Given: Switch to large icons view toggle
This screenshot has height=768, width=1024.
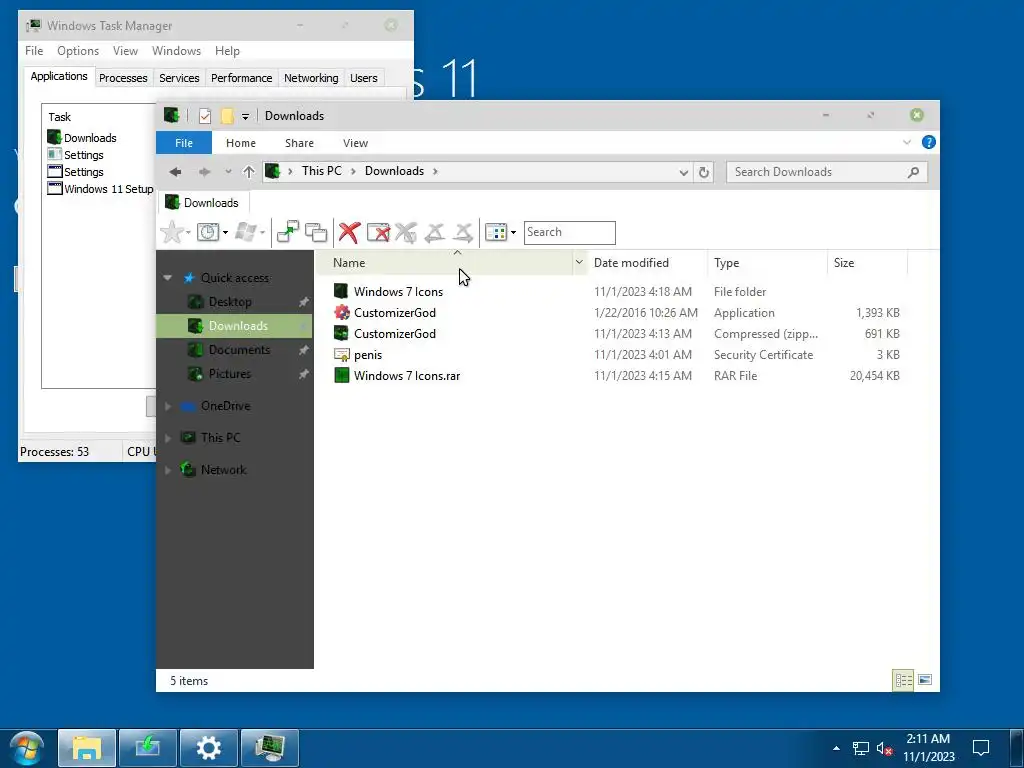Looking at the screenshot, I should pos(925,680).
